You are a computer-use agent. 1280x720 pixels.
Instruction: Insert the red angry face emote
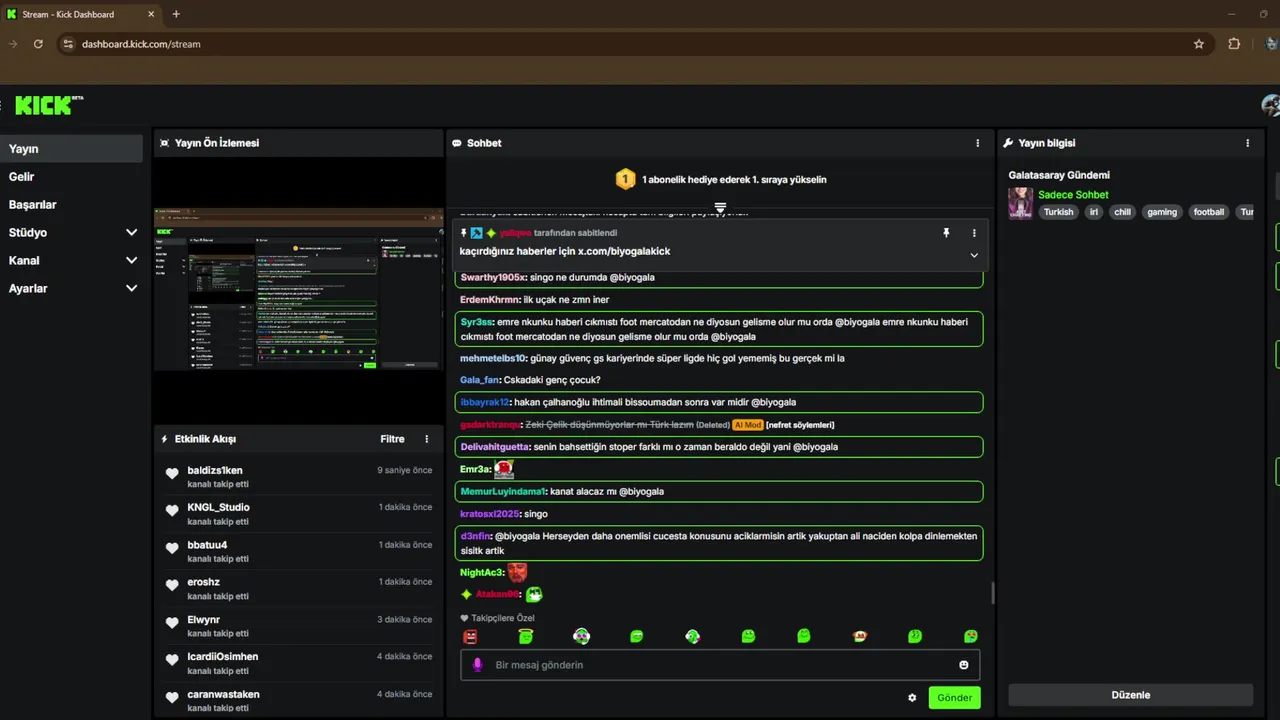point(470,636)
